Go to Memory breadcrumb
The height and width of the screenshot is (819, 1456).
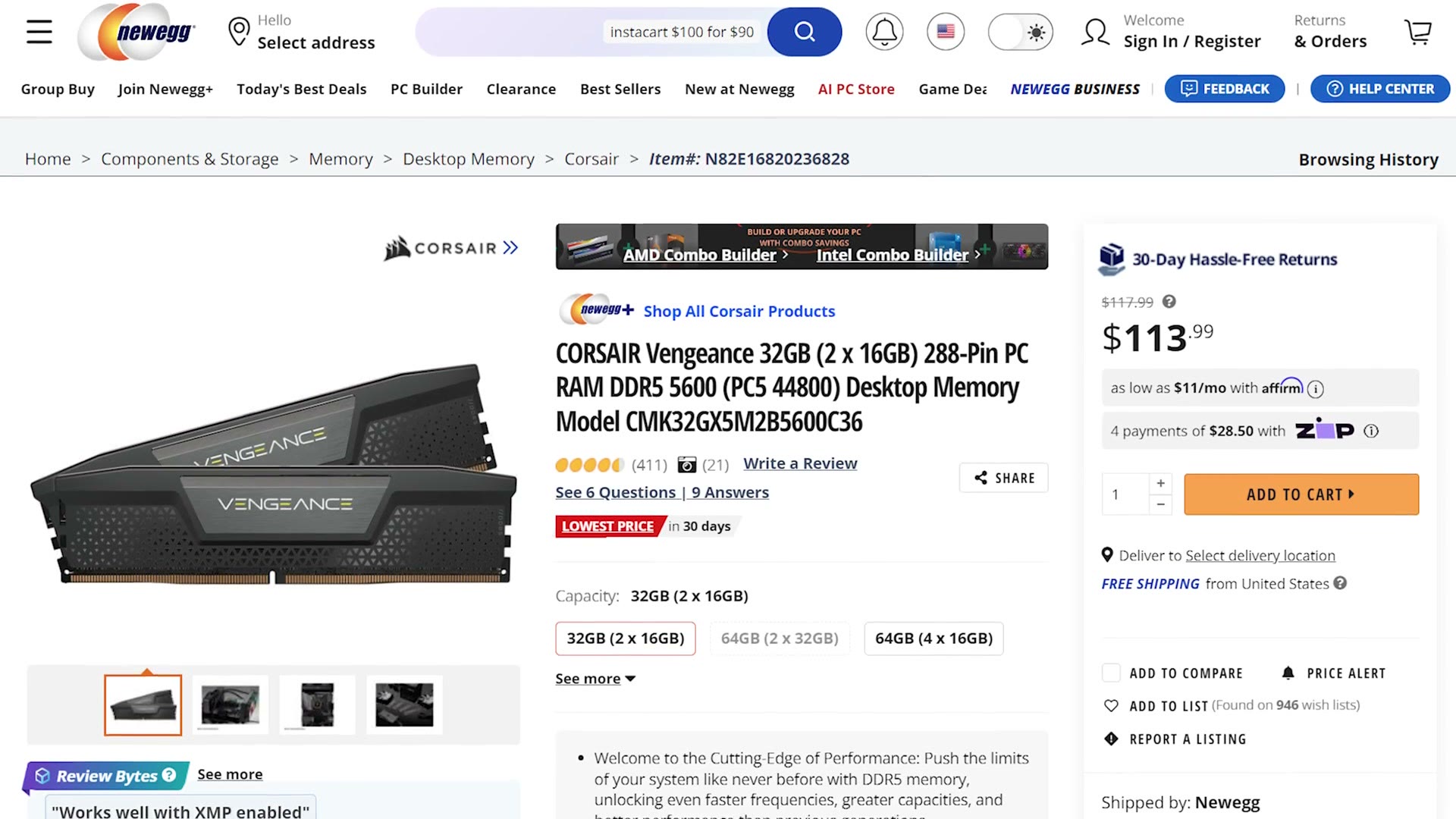click(340, 158)
